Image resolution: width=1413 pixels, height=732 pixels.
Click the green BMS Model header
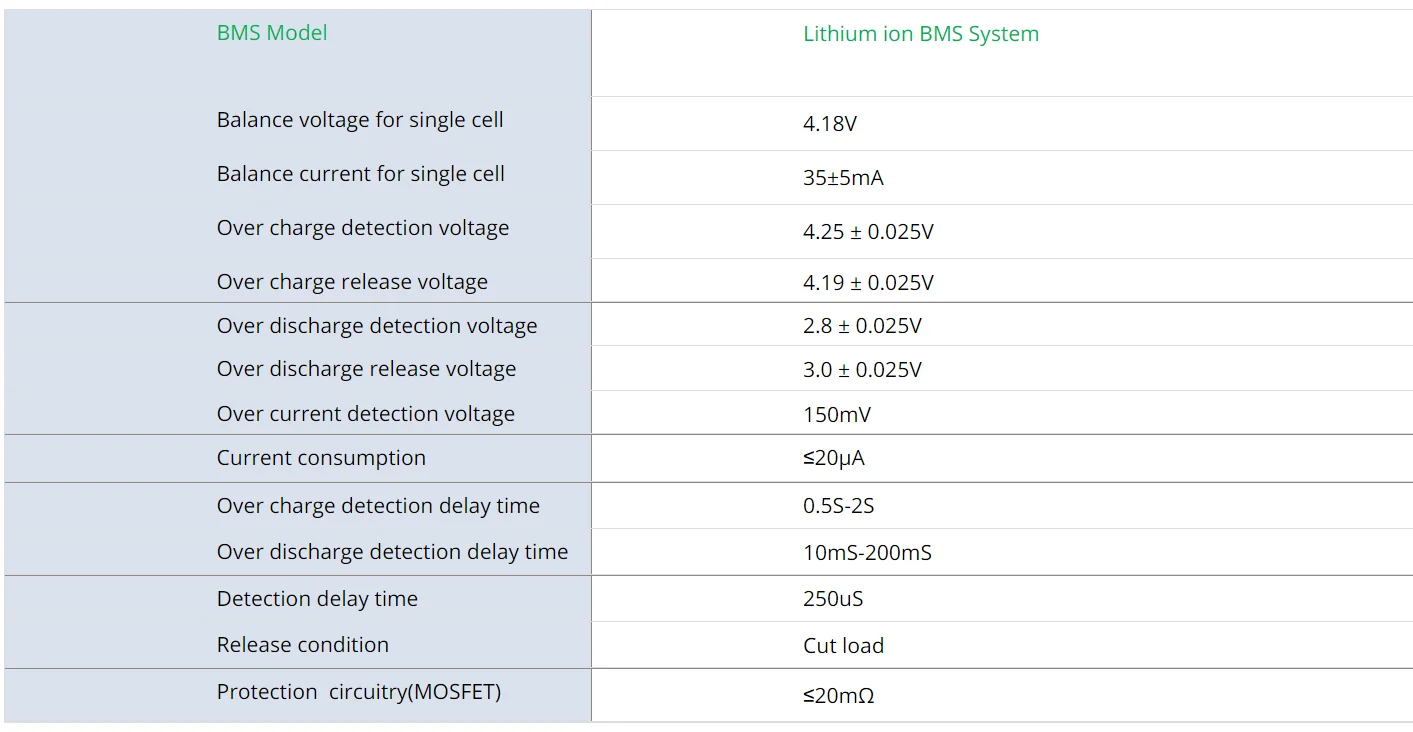click(x=272, y=33)
